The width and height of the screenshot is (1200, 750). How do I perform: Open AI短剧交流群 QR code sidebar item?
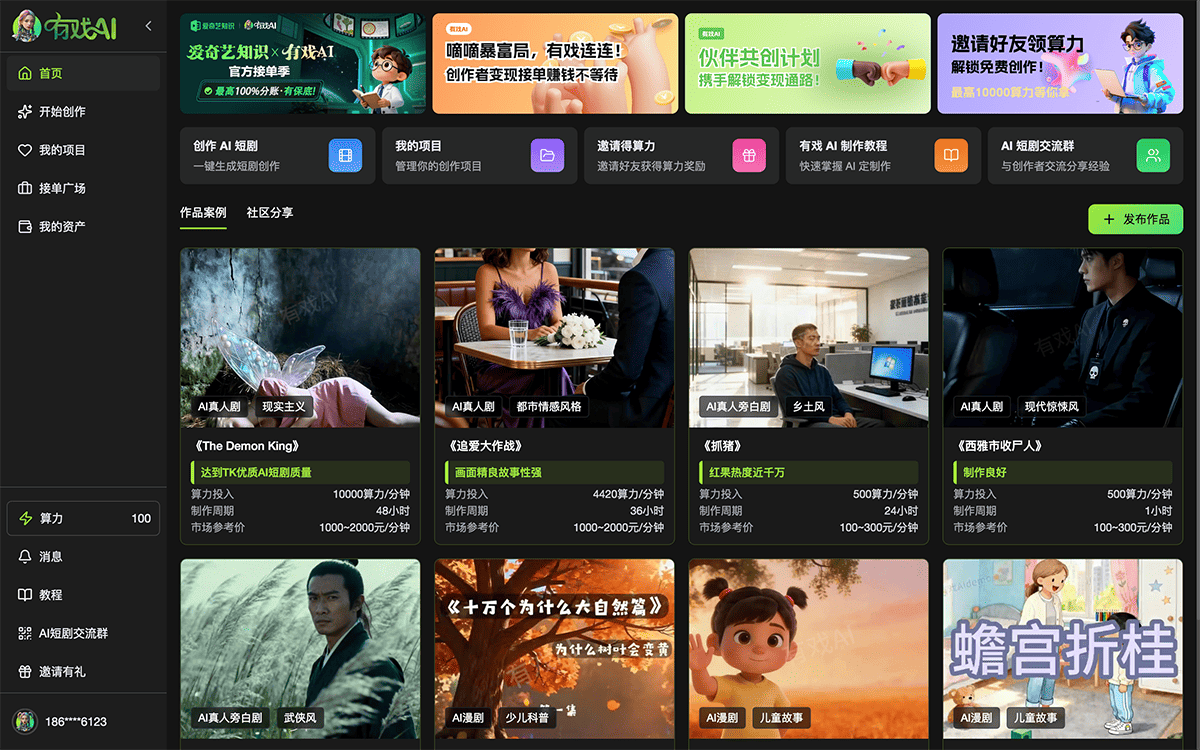[x=72, y=633]
